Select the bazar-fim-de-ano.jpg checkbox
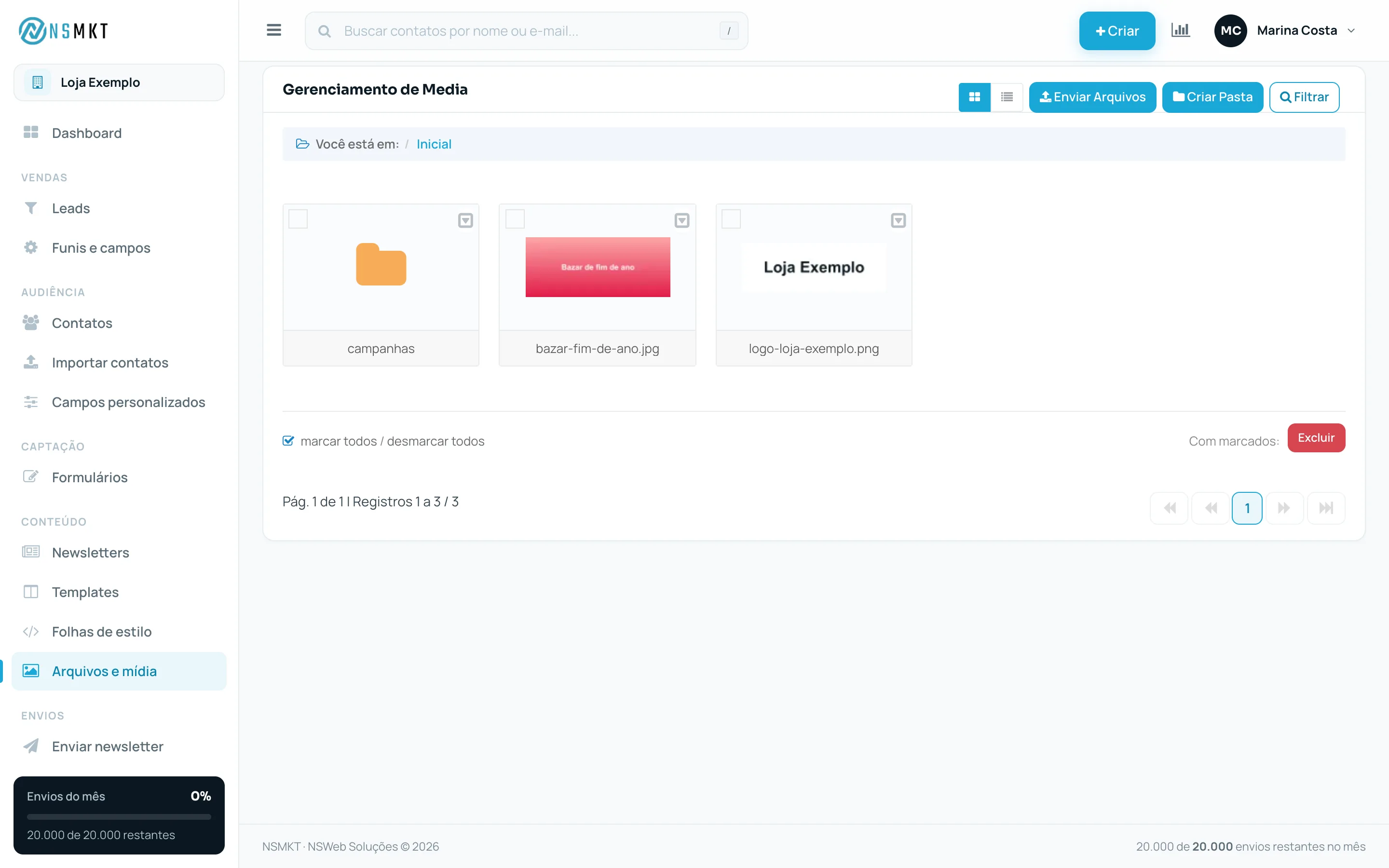Viewport: 1389px width, 868px height. click(x=515, y=219)
